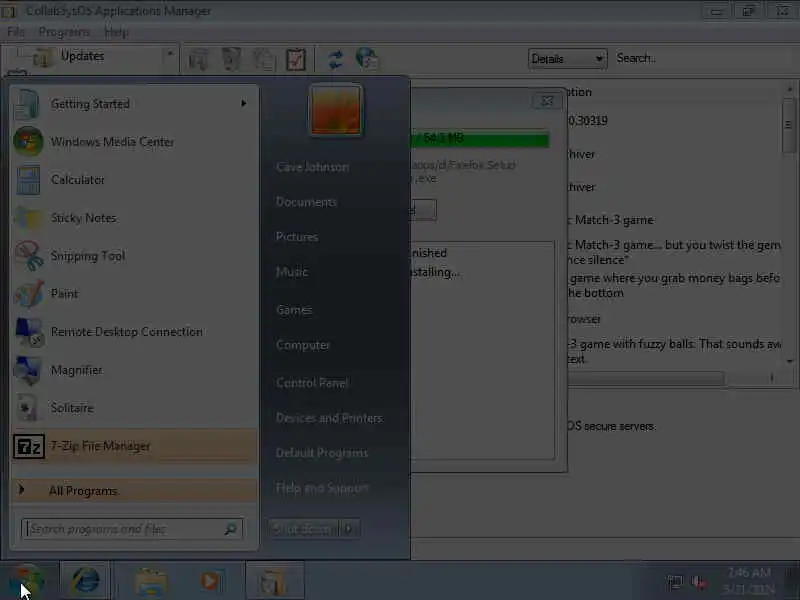Open Paint from Start menu
This screenshot has height=600, width=800.
pyautogui.click(x=134, y=294)
